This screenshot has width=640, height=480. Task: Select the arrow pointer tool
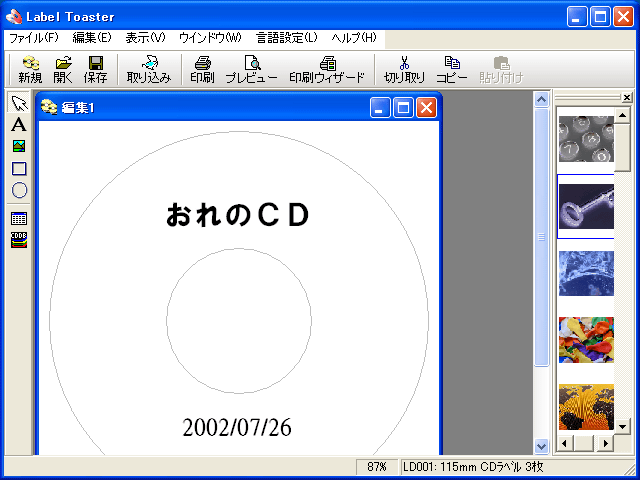click(19, 104)
